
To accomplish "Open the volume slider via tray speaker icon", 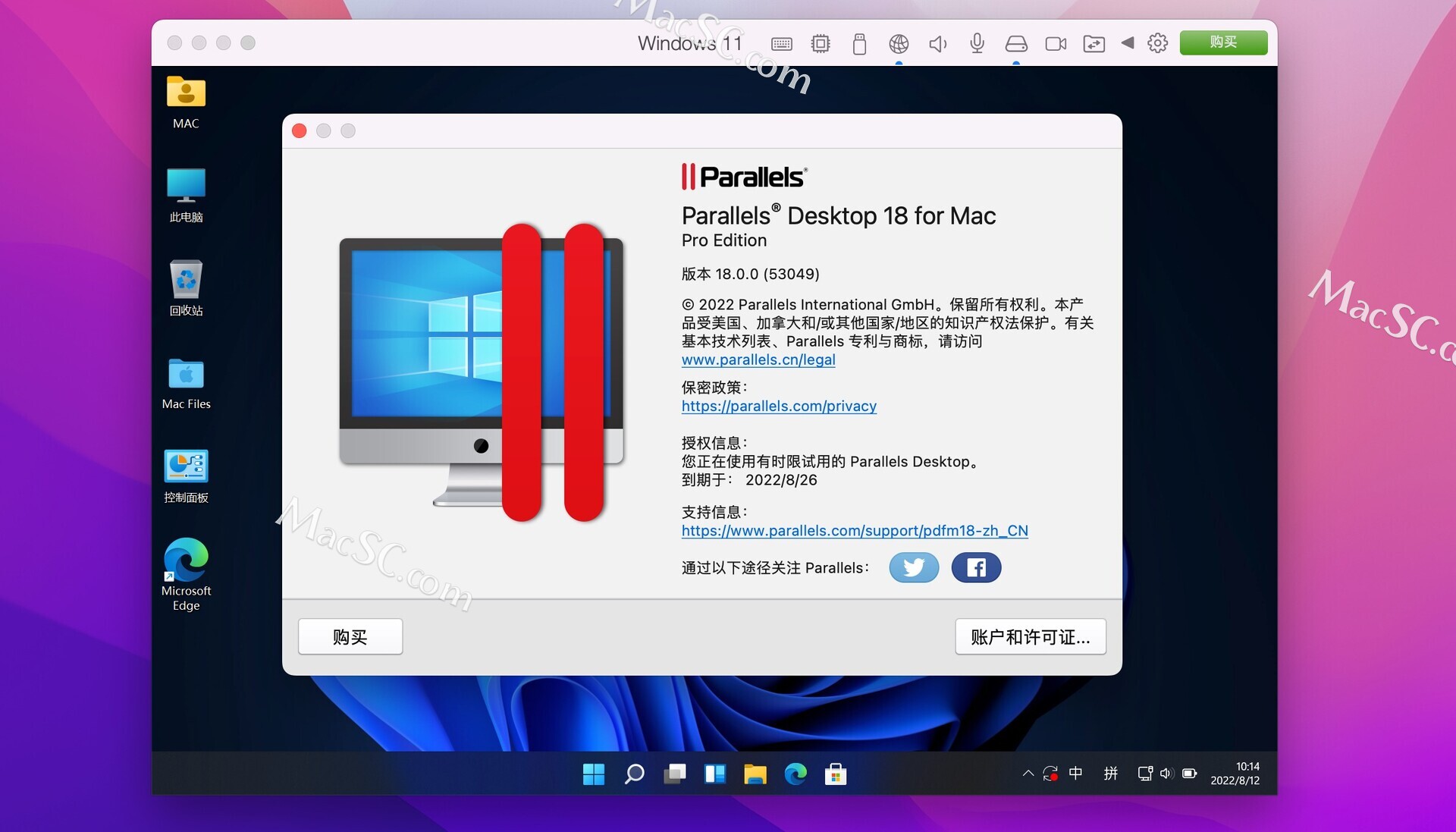I will [1166, 774].
